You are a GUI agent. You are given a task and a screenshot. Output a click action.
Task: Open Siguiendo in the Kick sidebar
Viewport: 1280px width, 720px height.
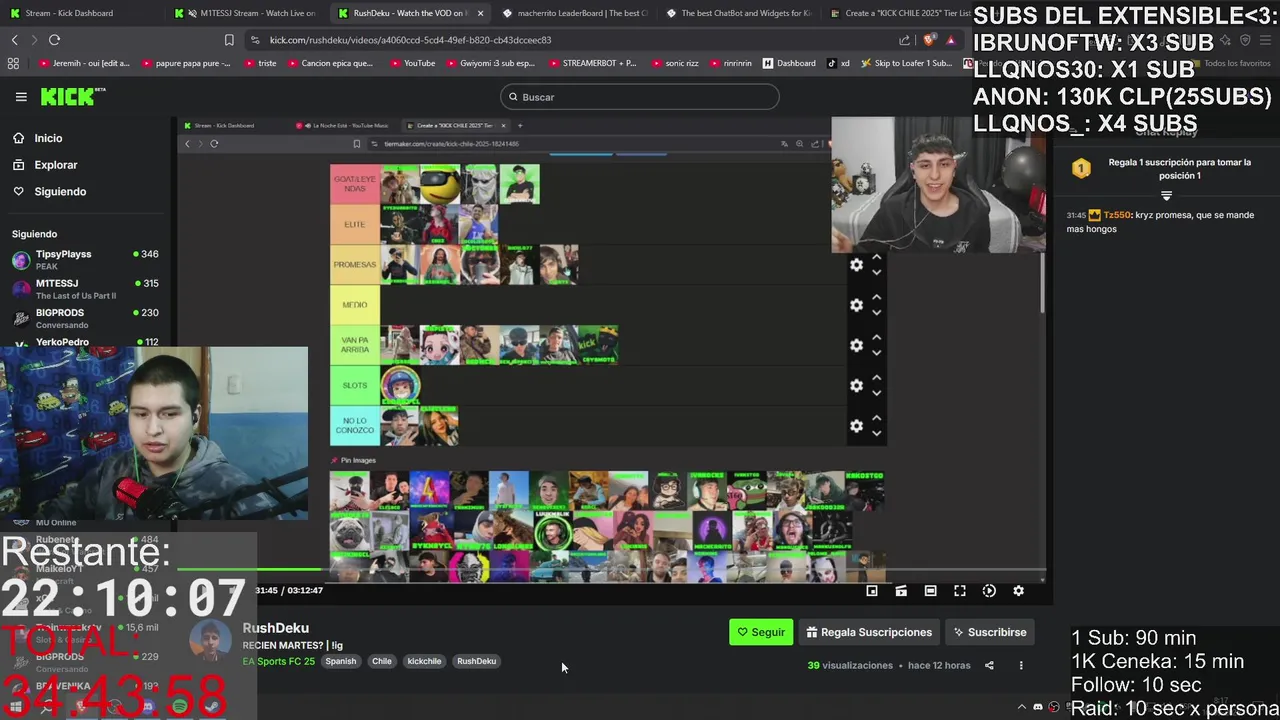point(60,191)
